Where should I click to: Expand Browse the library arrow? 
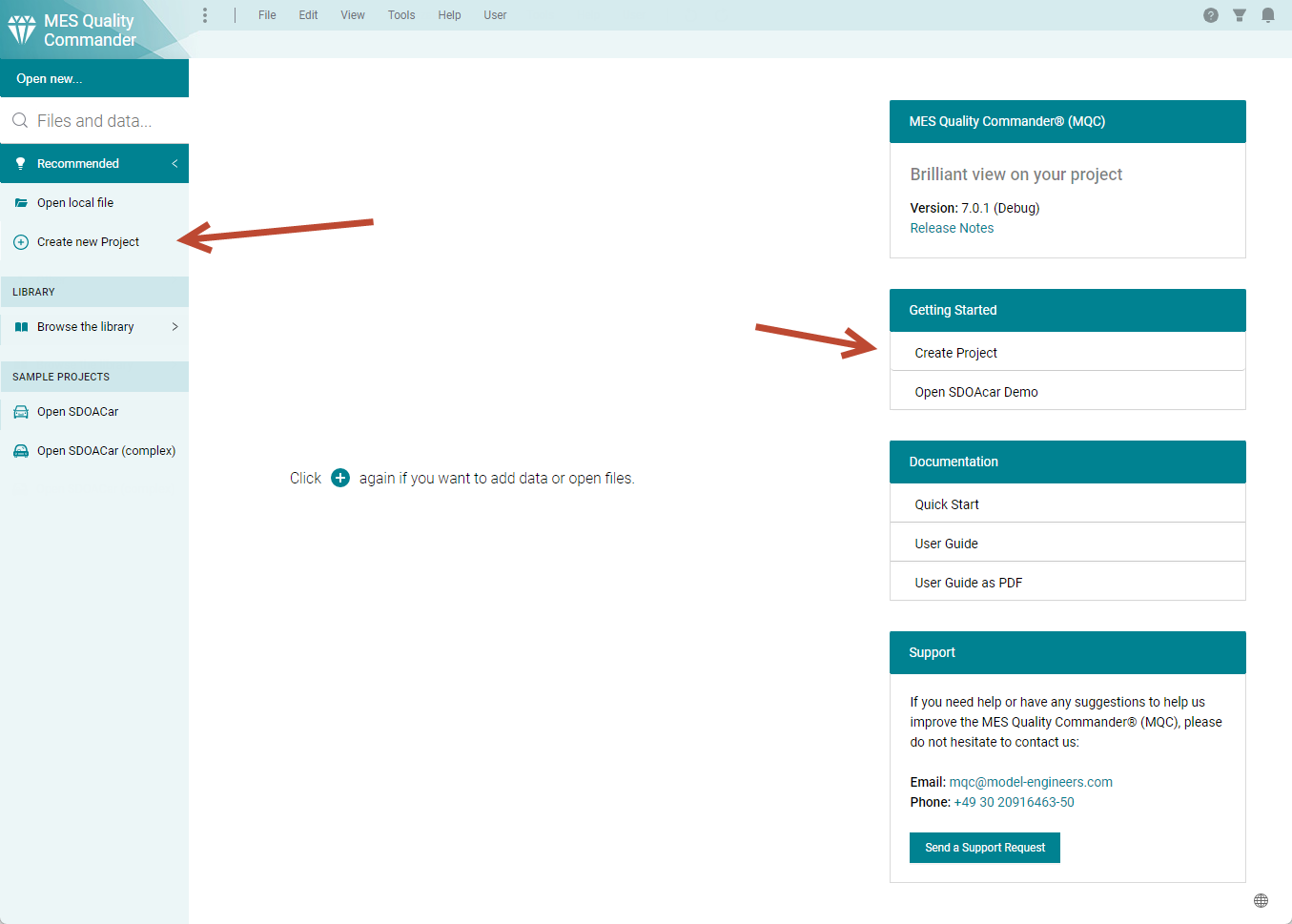(174, 327)
